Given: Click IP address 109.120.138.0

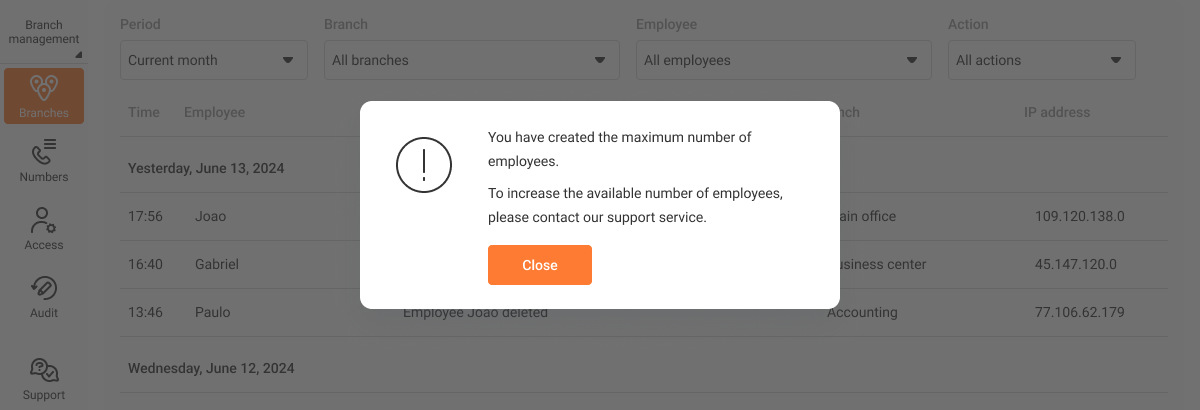Looking at the screenshot, I should coord(1080,216).
